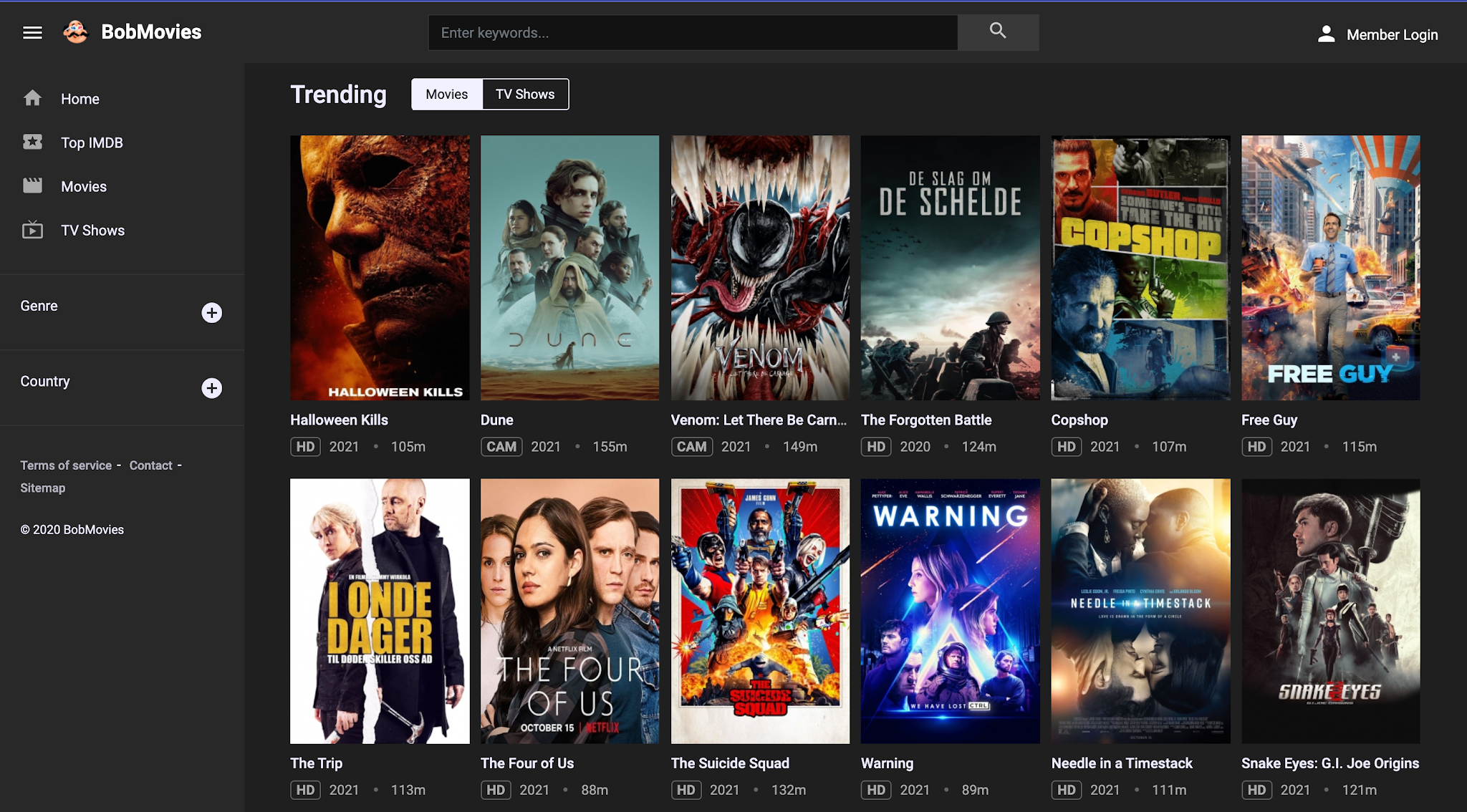Open the Dune movie poster

pos(569,267)
